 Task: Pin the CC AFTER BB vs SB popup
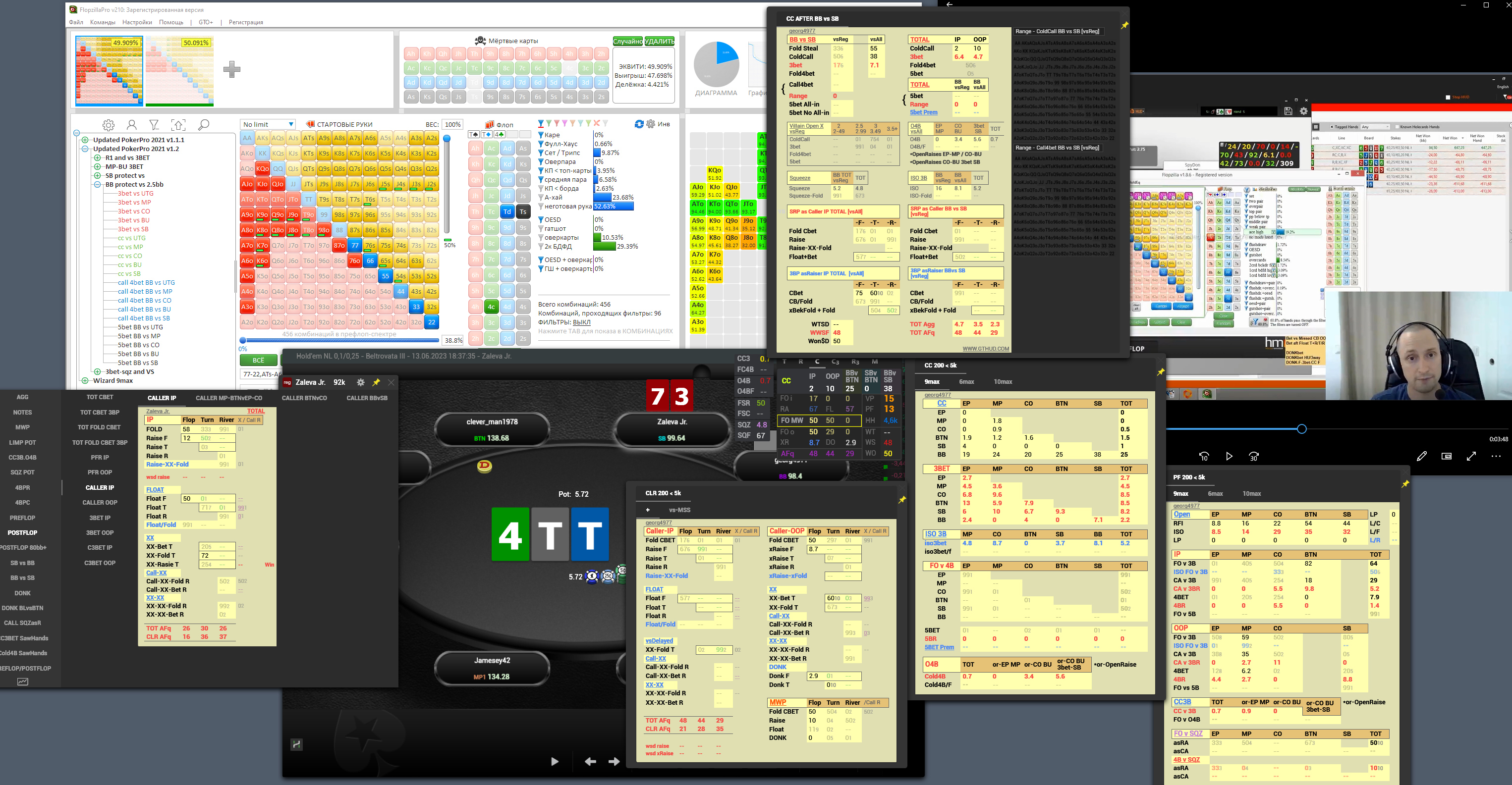coord(1124,25)
